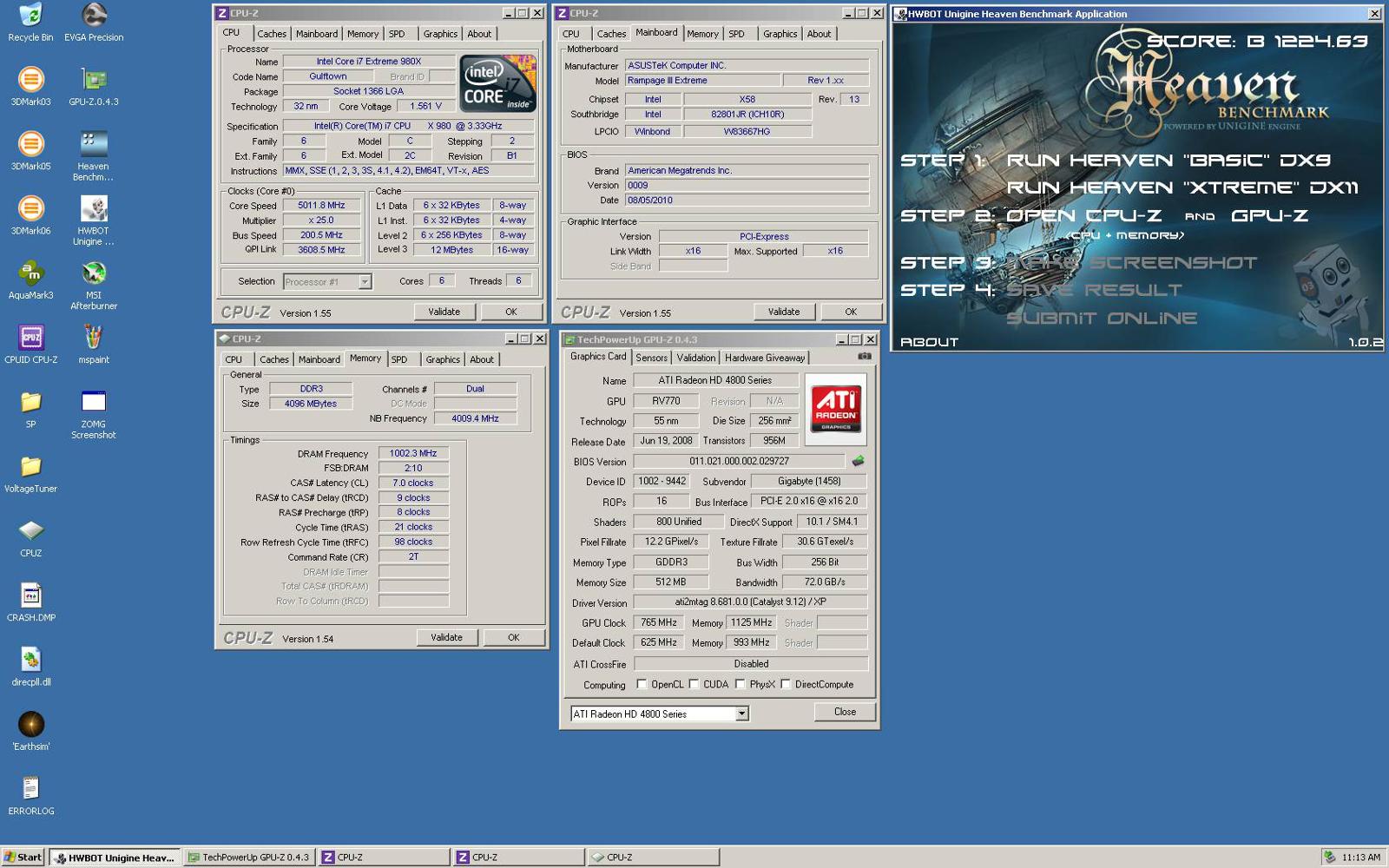Click Validate in the CPU-Z CPU window
Viewport: 1389px width, 868px height.
tap(444, 312)
